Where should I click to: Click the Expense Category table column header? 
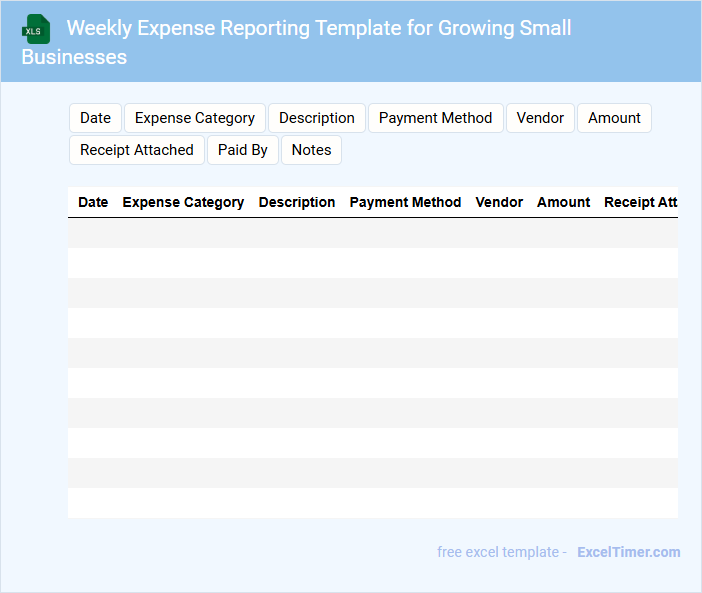pos(183,202)
